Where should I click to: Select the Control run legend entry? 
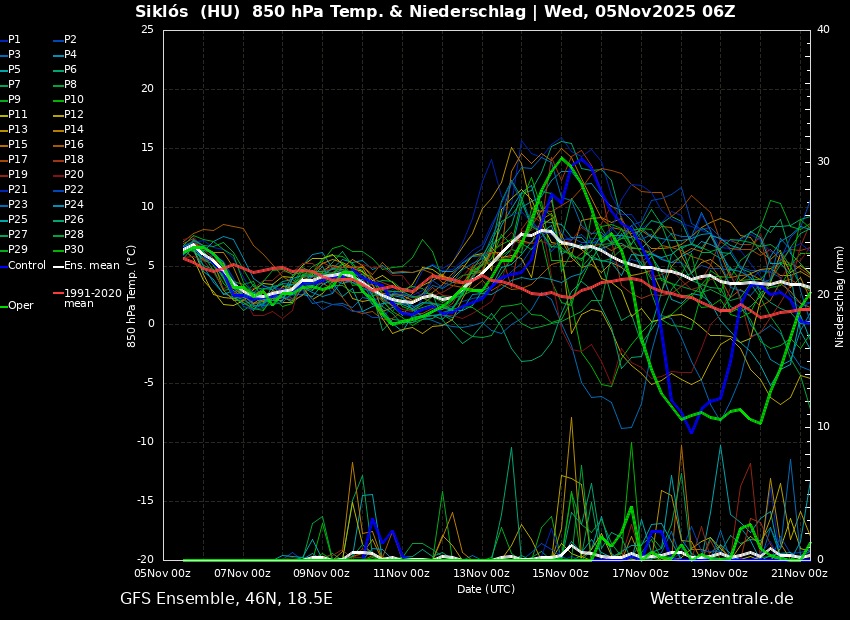click(27, 266)
